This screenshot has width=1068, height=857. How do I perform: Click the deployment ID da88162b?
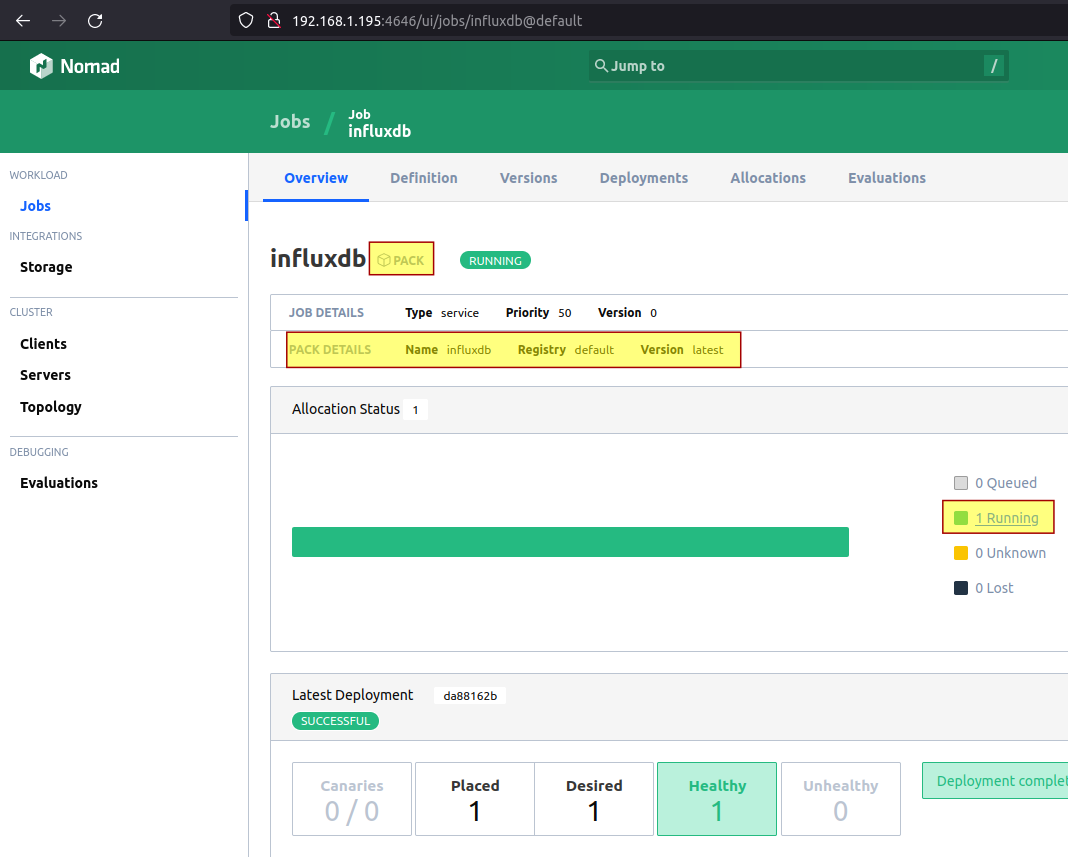470,696
